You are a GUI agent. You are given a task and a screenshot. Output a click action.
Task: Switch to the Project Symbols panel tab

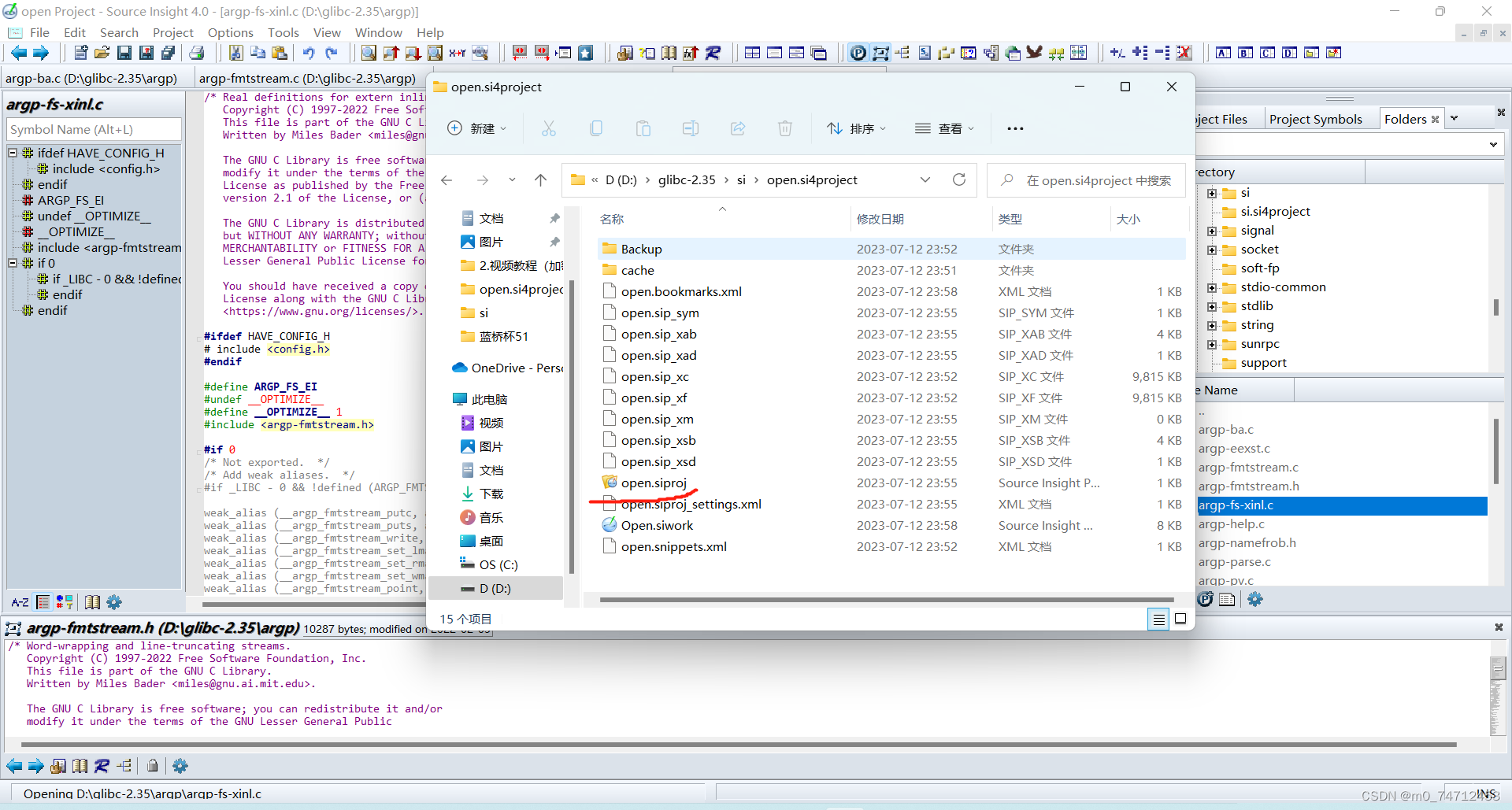tap(1315, 119)
